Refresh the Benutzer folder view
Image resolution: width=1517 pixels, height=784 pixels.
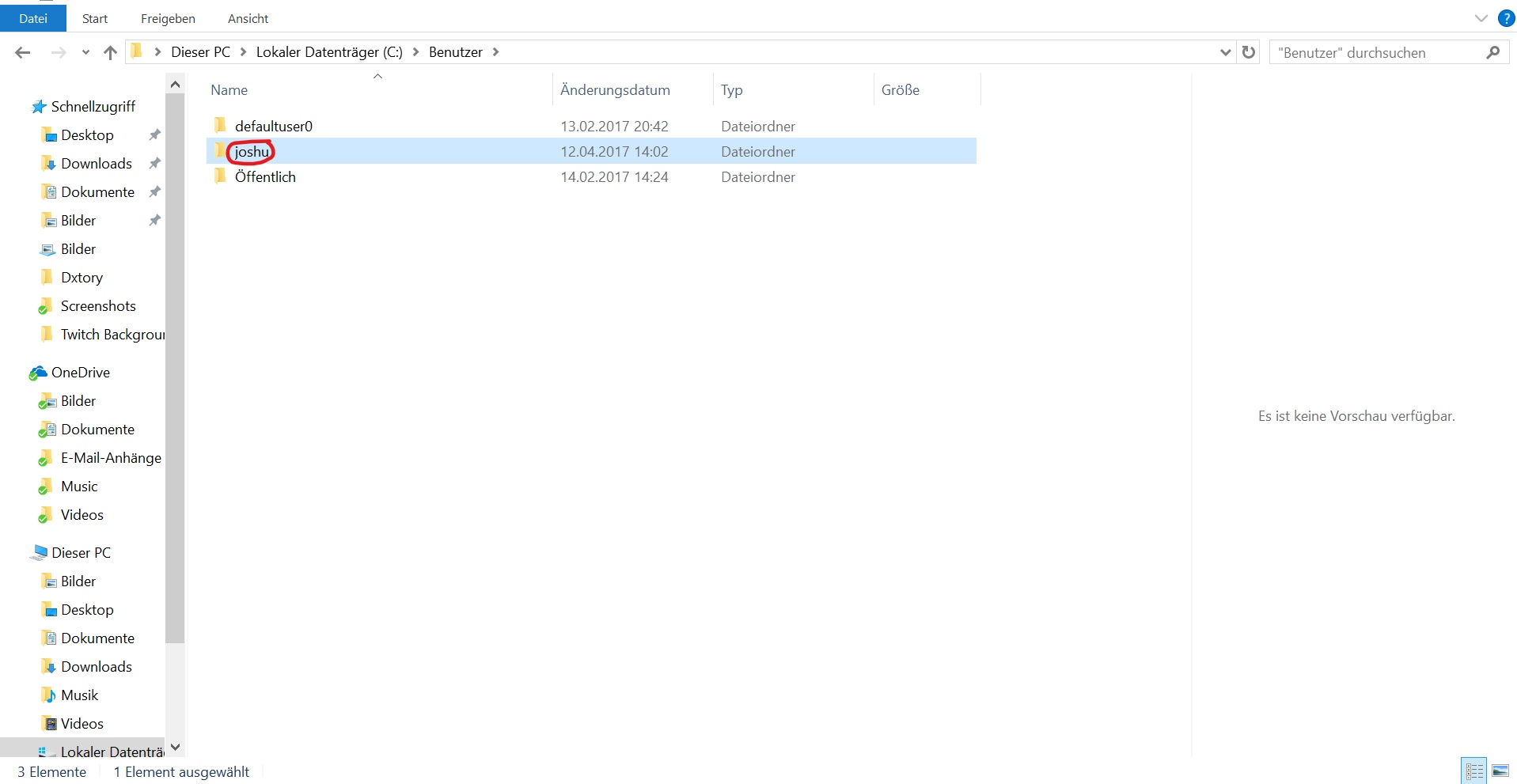(1249, 52)
